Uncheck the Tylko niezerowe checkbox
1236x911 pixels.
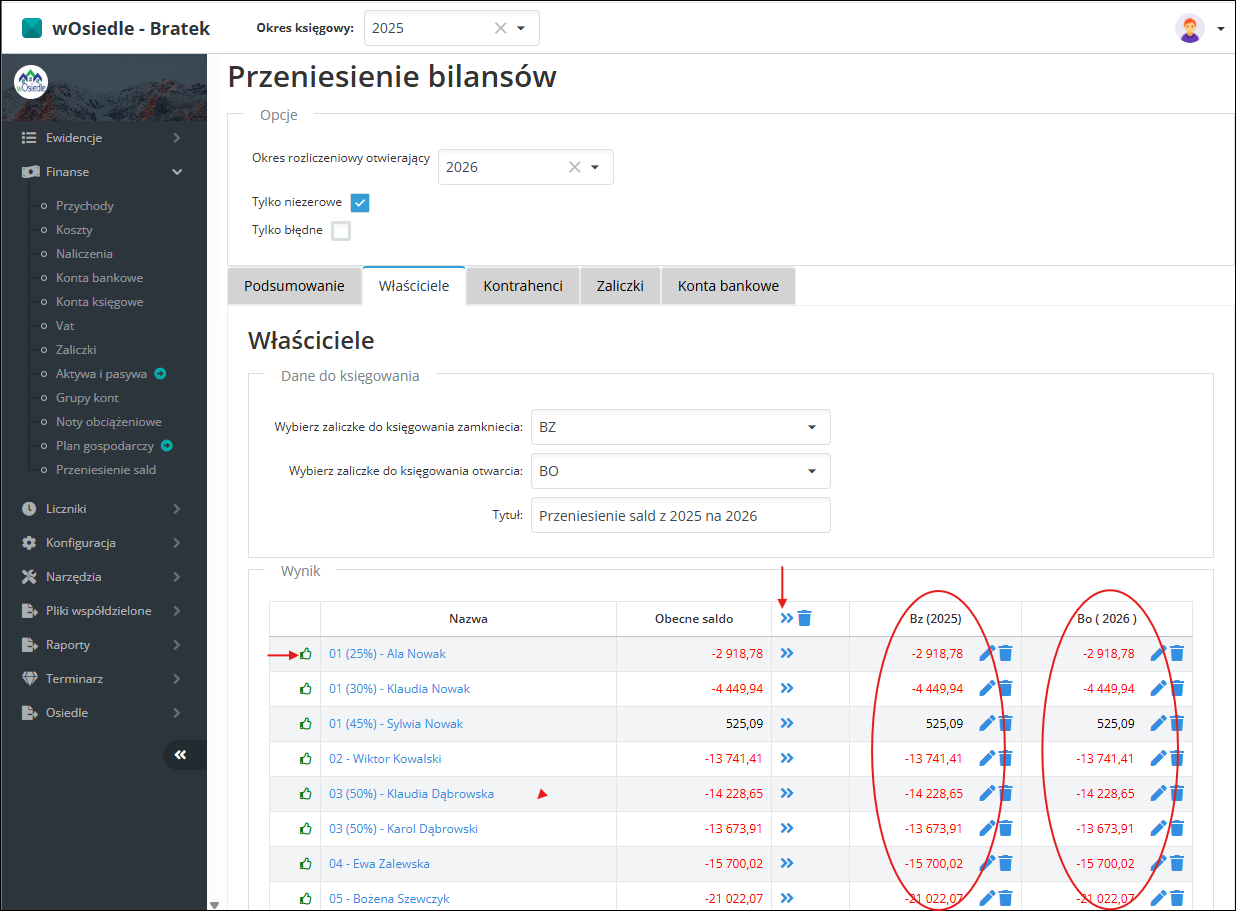[x=360, y=202]
